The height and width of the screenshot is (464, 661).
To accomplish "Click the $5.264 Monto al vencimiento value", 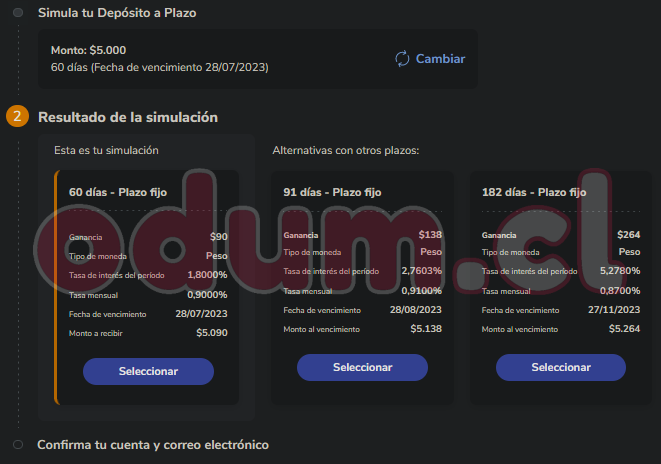I will pos(624,329).
